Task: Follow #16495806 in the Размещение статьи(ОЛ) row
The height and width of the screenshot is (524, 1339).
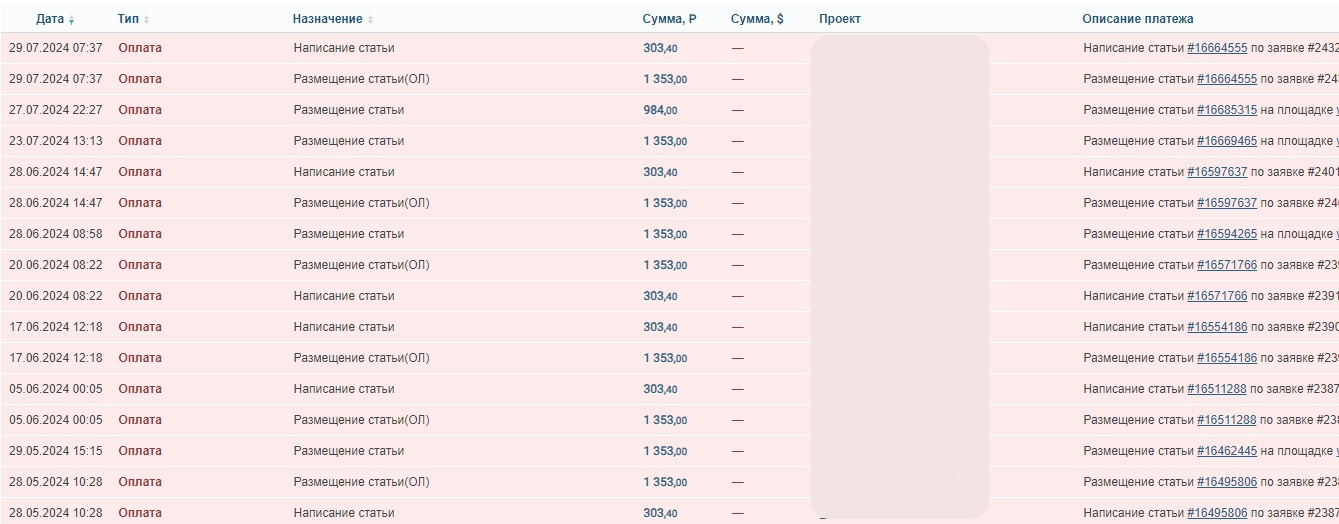Action: (1227, 482)
